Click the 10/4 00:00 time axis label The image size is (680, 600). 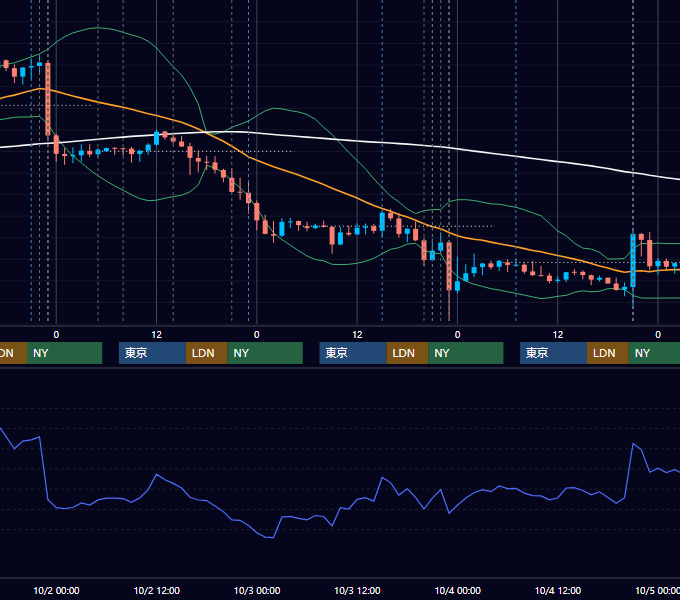[458, 590]
